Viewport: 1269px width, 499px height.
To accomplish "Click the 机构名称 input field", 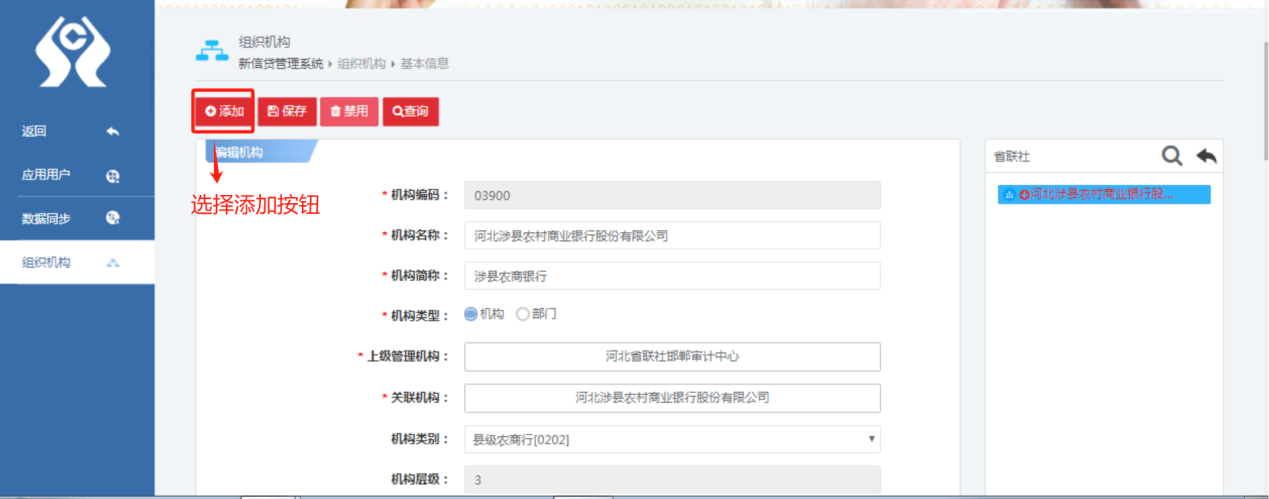I will 672,236.
